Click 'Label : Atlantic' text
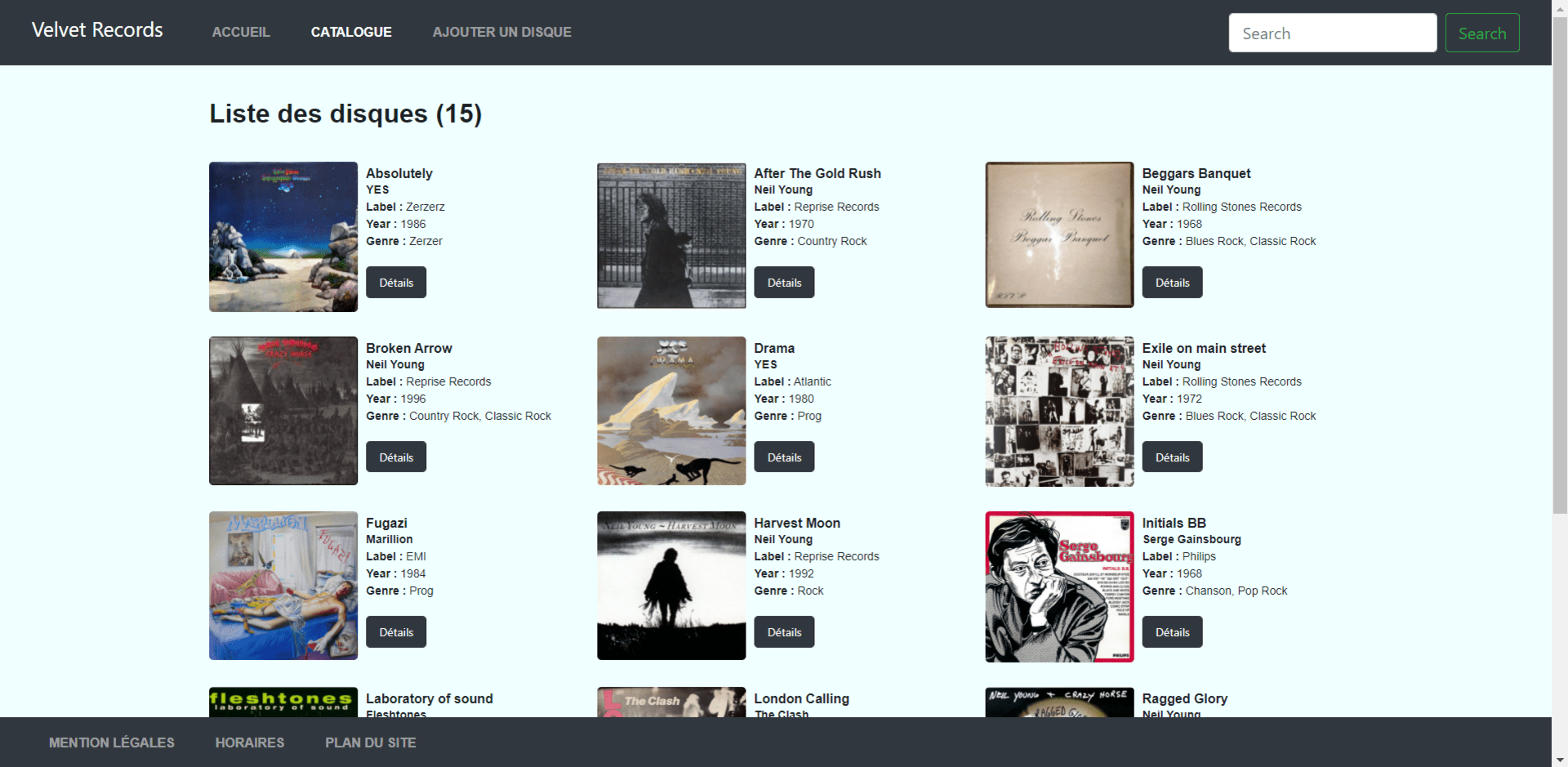 tap(793, 381)
